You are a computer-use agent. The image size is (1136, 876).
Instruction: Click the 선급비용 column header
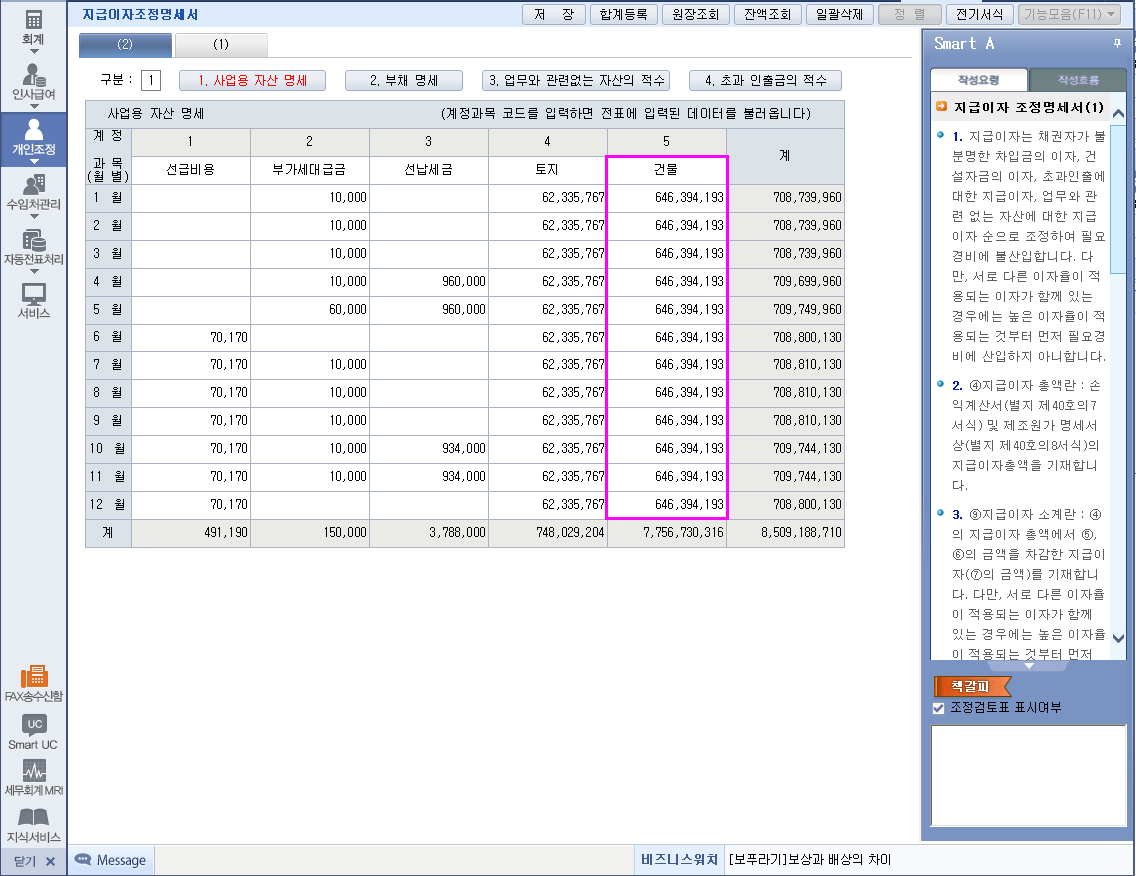click(x=191, y=170)
